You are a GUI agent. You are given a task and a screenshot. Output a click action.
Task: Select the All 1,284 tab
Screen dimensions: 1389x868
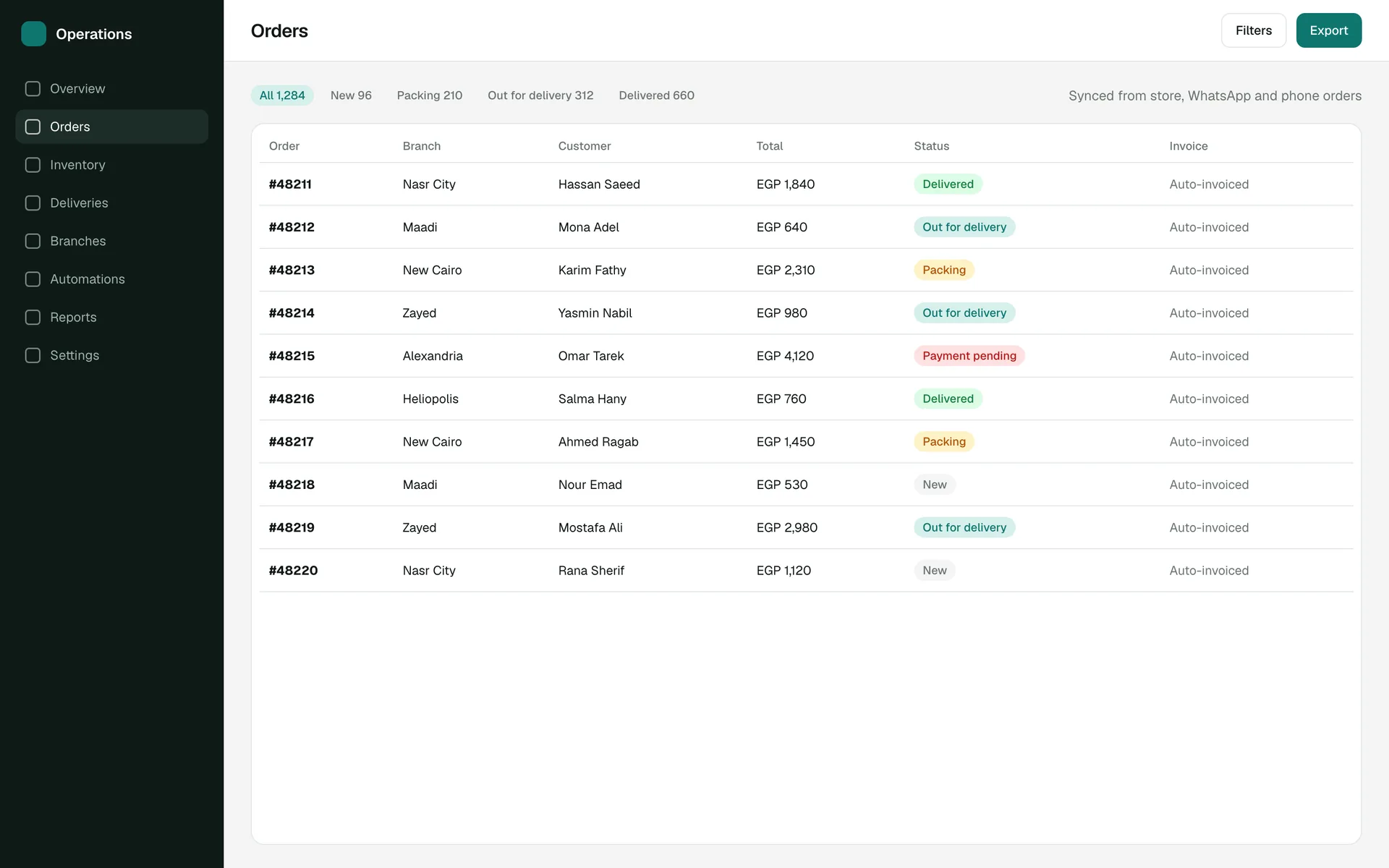[282, 95]
